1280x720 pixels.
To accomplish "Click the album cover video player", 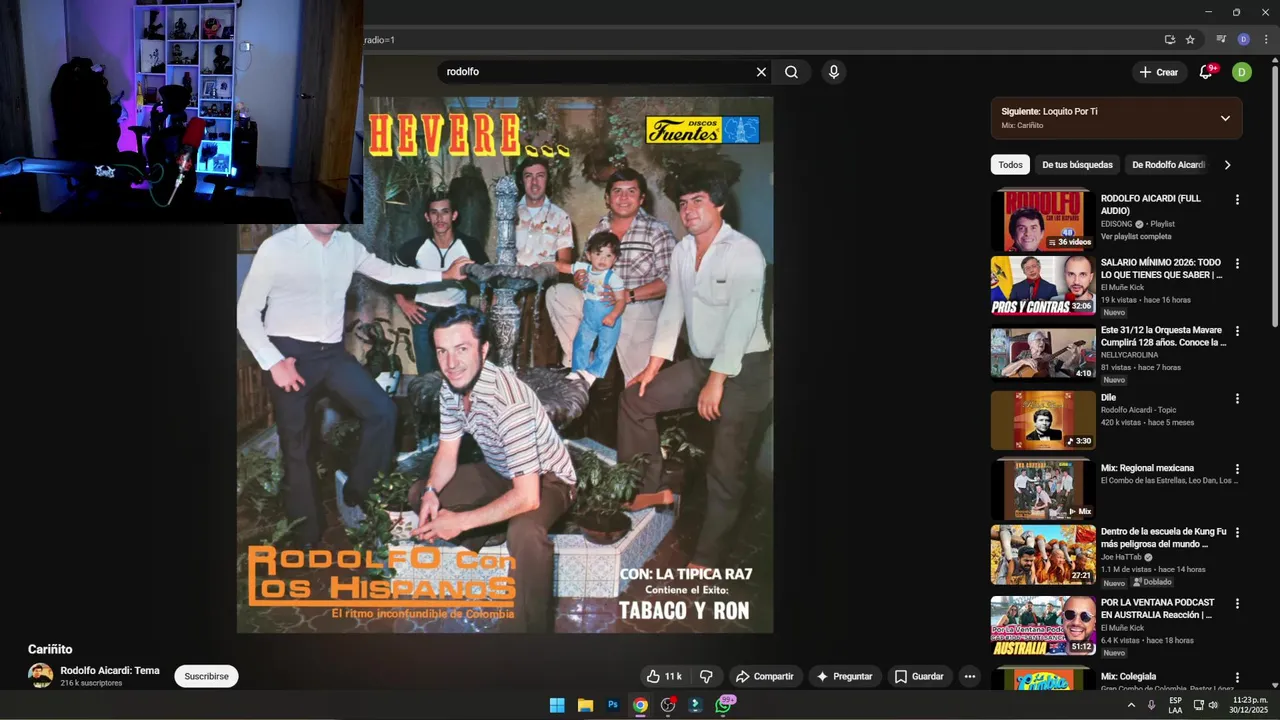I will 505,365.
